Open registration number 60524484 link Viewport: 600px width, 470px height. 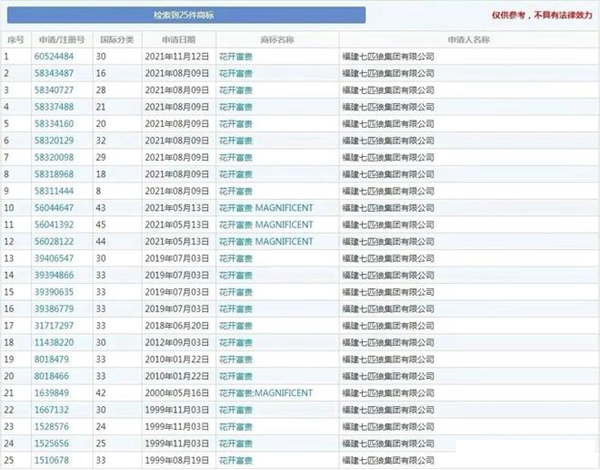[54, 57]
